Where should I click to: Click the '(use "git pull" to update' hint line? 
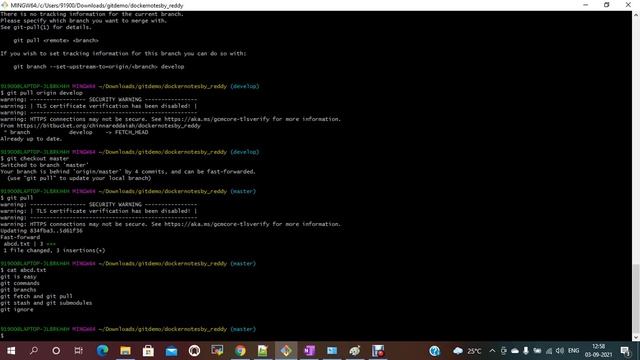coord(79,178)
